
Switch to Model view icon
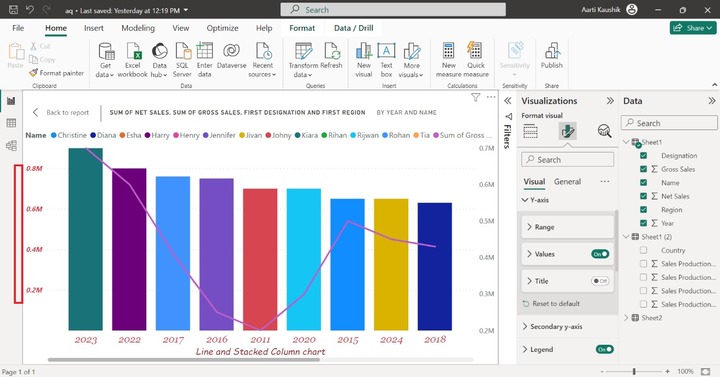[x=11, y=146]
